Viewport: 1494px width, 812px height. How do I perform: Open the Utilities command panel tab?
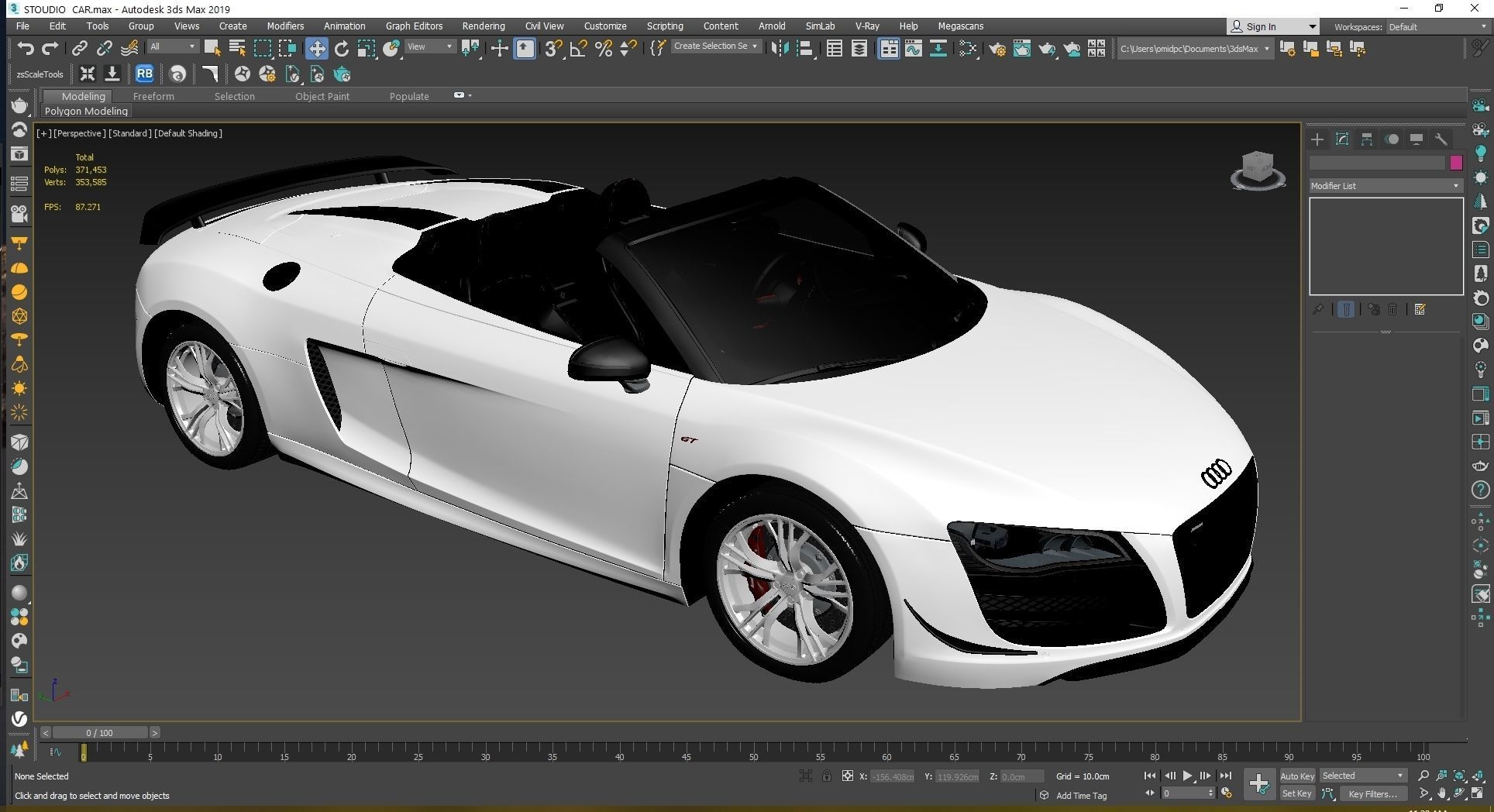[x=1441, y=139]
